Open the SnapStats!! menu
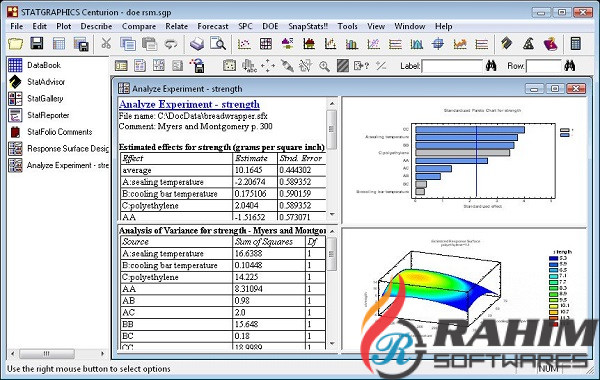Viewport: 600px width, 380px height. pyautogui.click(x=308, y=26)
